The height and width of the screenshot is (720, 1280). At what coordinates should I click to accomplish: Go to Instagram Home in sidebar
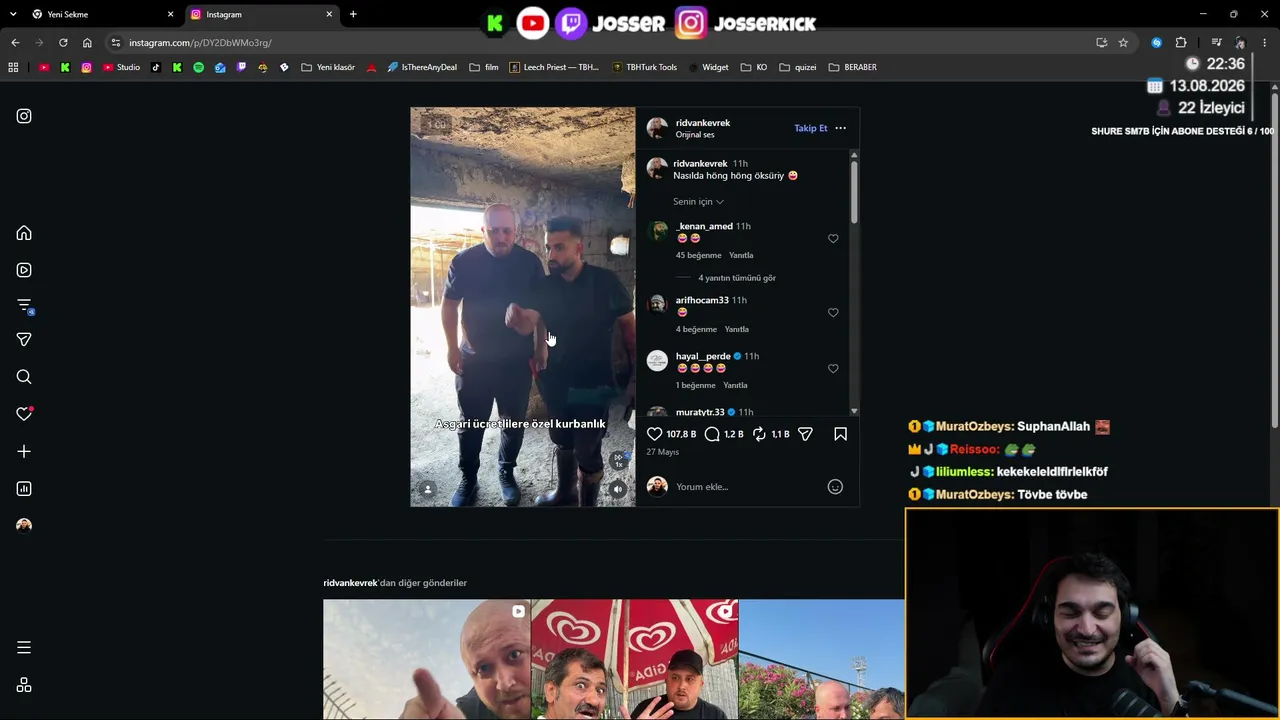click(24, 233)
